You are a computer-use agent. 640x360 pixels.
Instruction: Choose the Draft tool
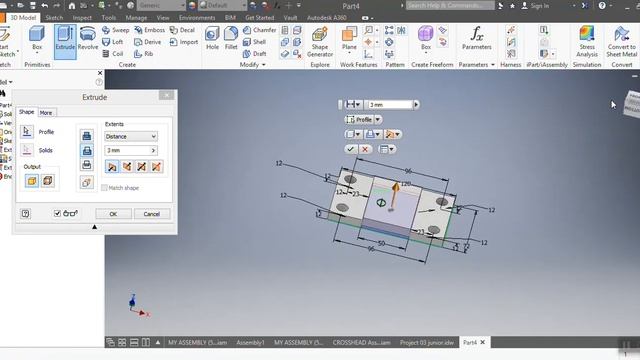coord(255,53)
